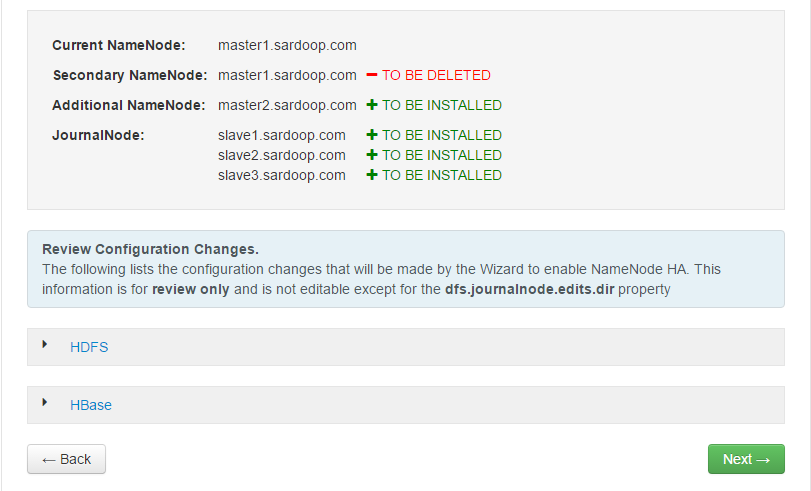
Task: Click the green plus icon for slave3.sardoop.com
Action: coord(371,175)
